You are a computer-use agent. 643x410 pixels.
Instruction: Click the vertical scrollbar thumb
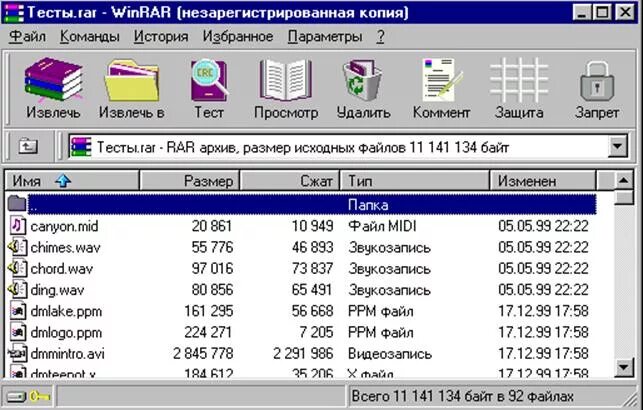[x=625, y=197]
